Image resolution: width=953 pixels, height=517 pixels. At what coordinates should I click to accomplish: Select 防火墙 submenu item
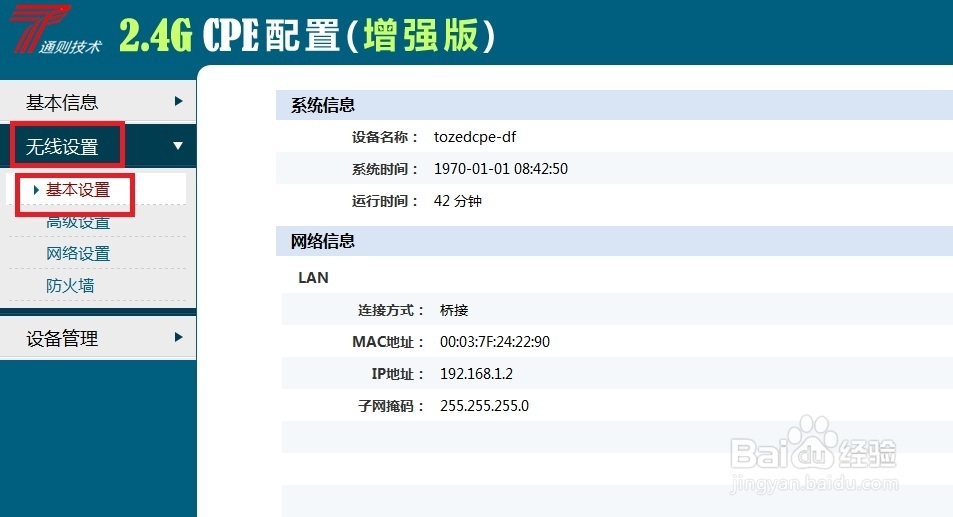pos(70,286)
